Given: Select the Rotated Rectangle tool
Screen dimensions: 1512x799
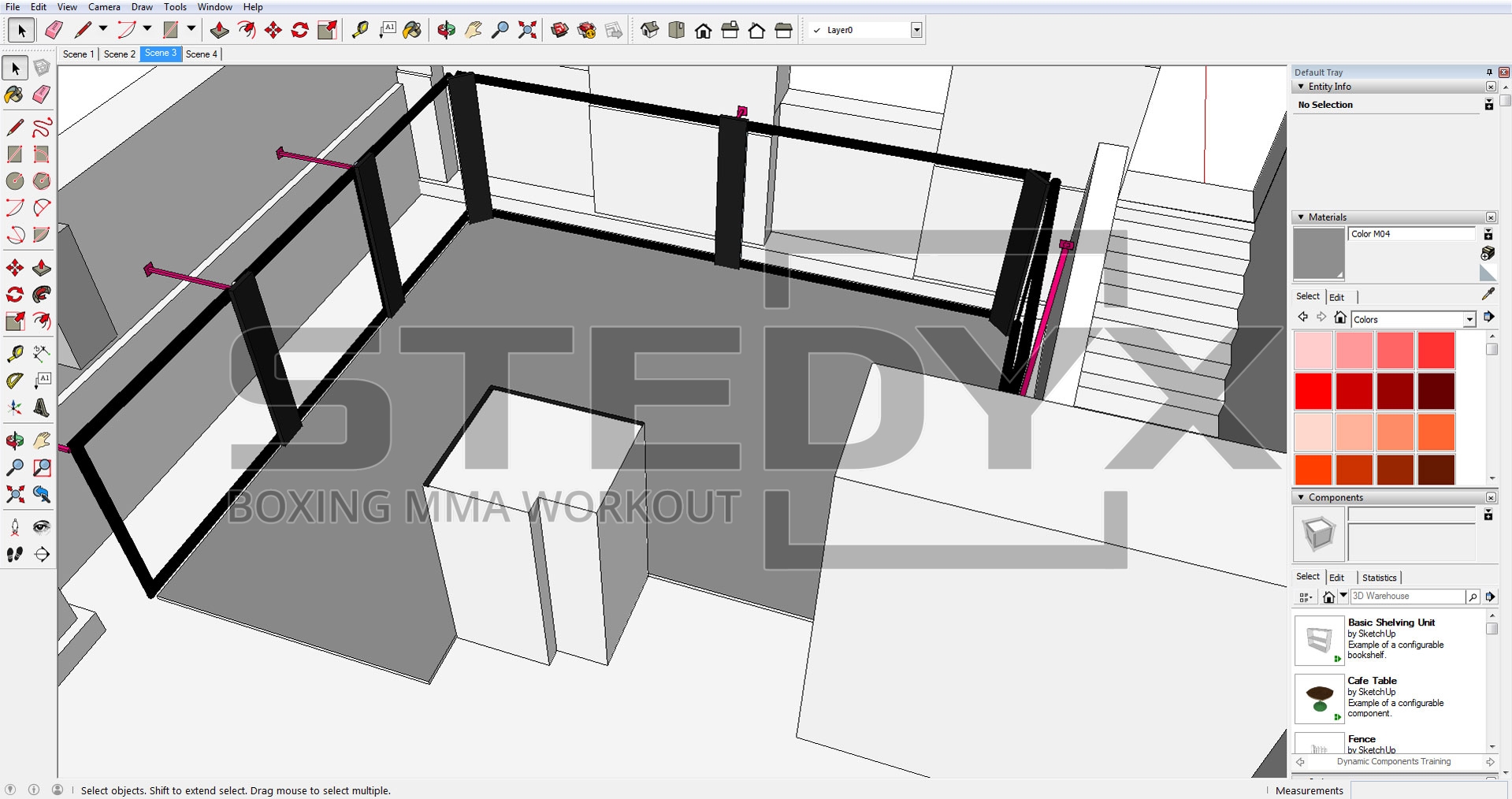Looking at the screenshot, I should (42, 154).
